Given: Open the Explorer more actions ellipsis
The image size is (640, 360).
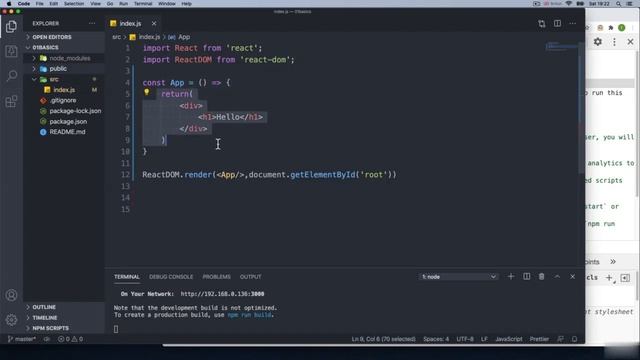Looking at the screenshot, I should pos(92,23).
